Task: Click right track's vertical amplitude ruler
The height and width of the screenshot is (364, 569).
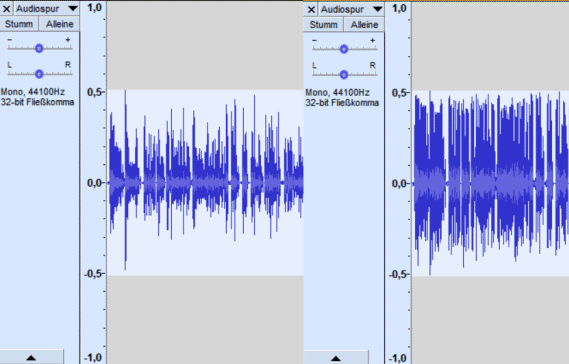Action: [x=398, y=183]
